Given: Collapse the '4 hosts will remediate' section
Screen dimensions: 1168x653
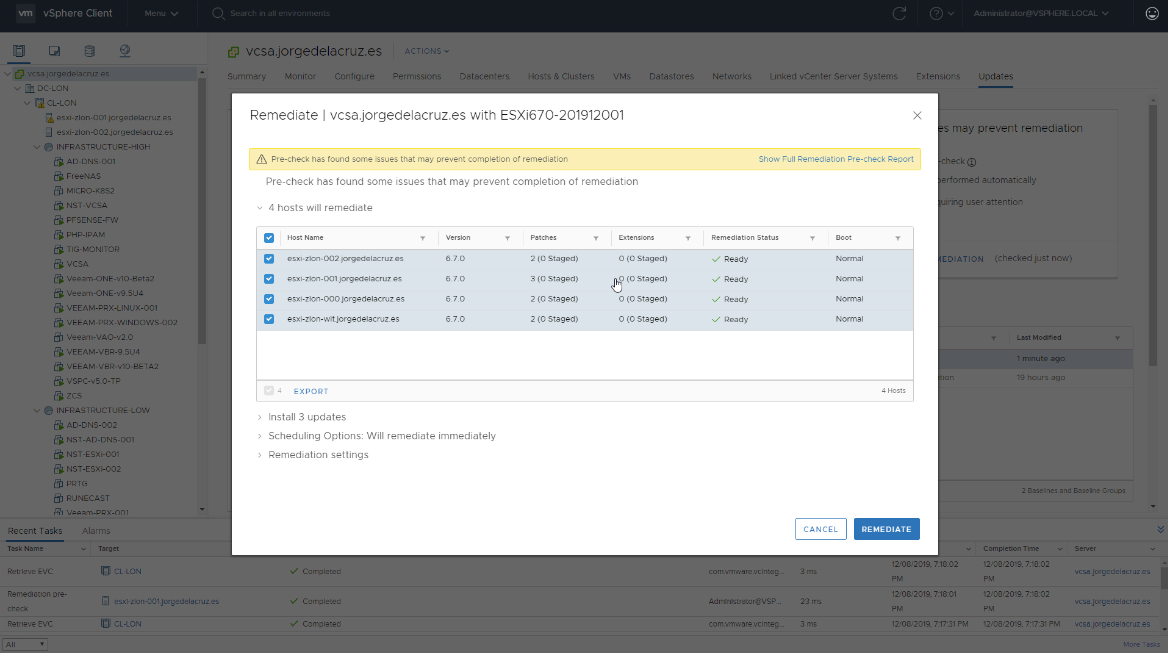Looking at the screenshot, I should [x=260, y=208].
